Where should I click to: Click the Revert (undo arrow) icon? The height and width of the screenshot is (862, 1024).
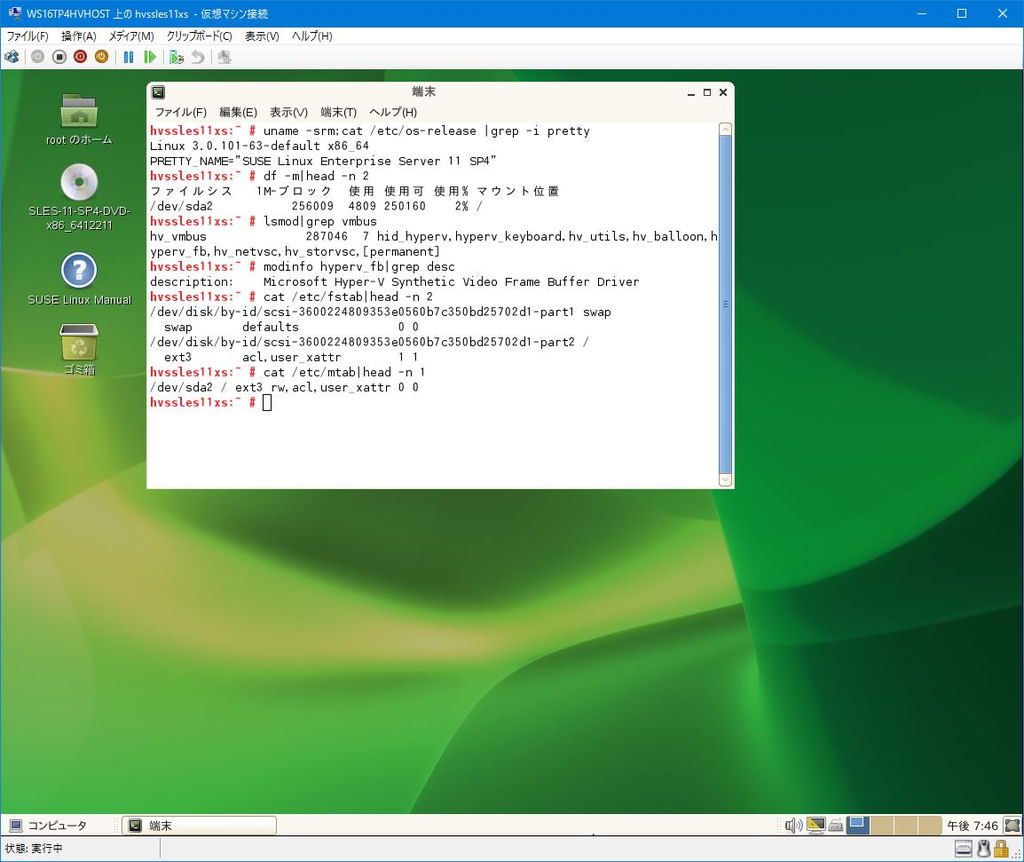197,57
